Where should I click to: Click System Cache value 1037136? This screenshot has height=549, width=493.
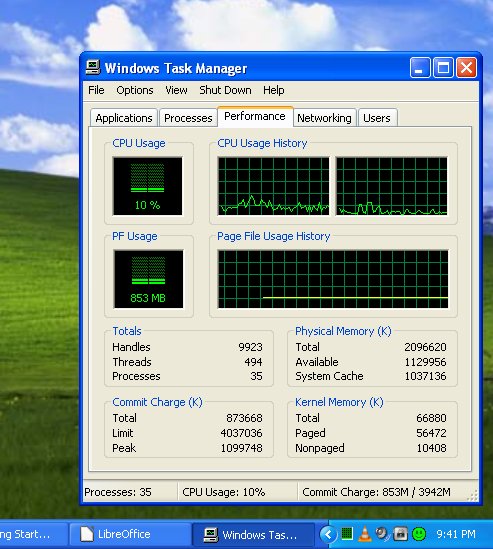(x=425, y=376)
